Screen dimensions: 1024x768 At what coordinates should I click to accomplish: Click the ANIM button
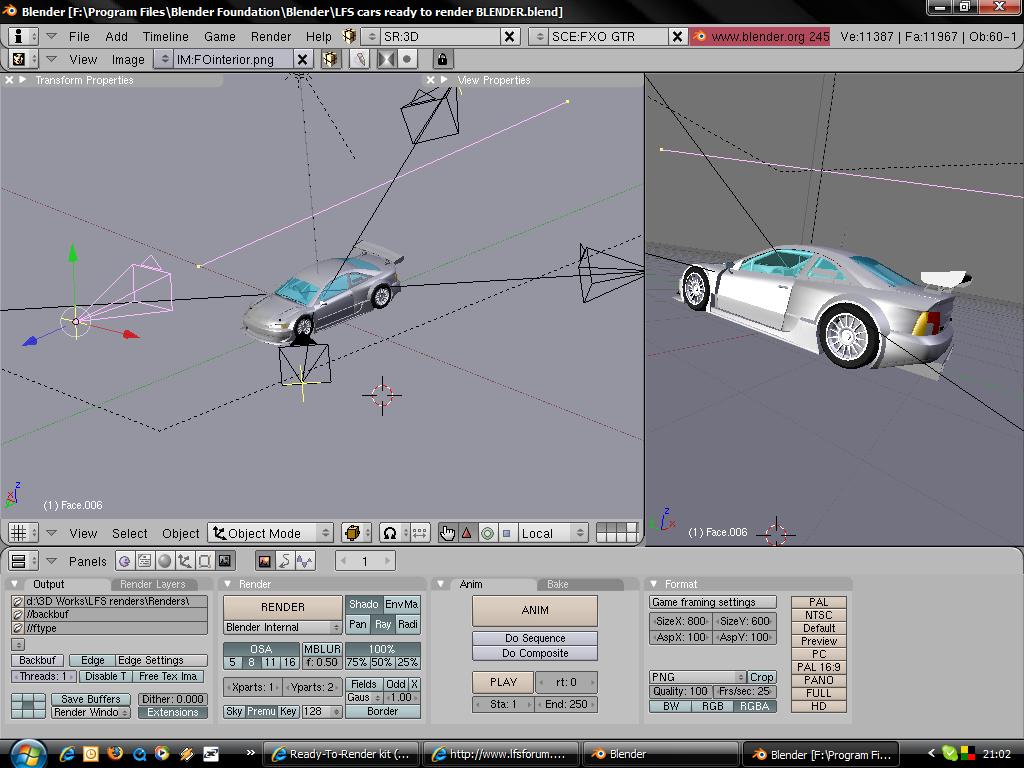535,611
